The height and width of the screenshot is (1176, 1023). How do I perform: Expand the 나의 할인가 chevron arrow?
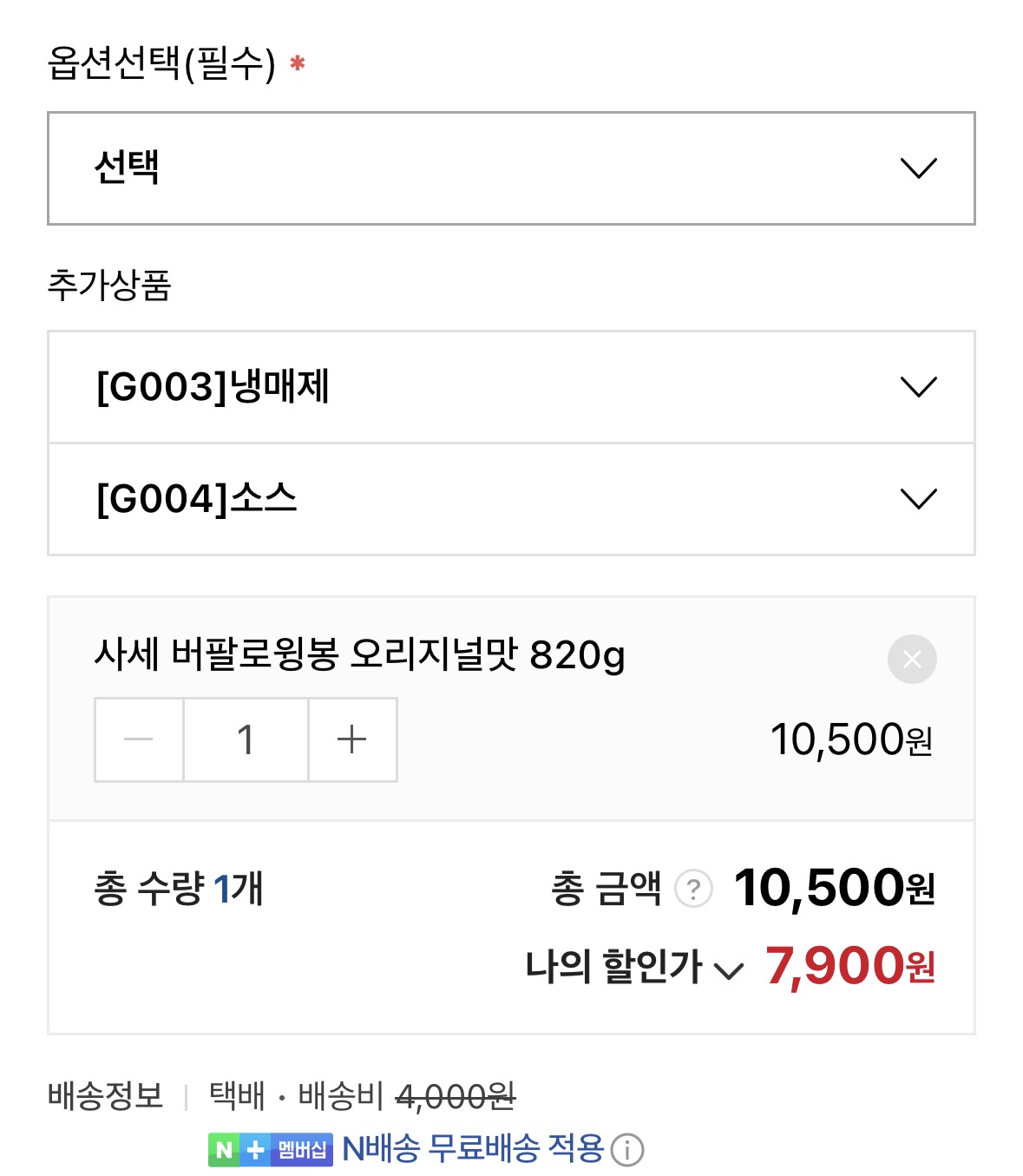click(729, 970)
